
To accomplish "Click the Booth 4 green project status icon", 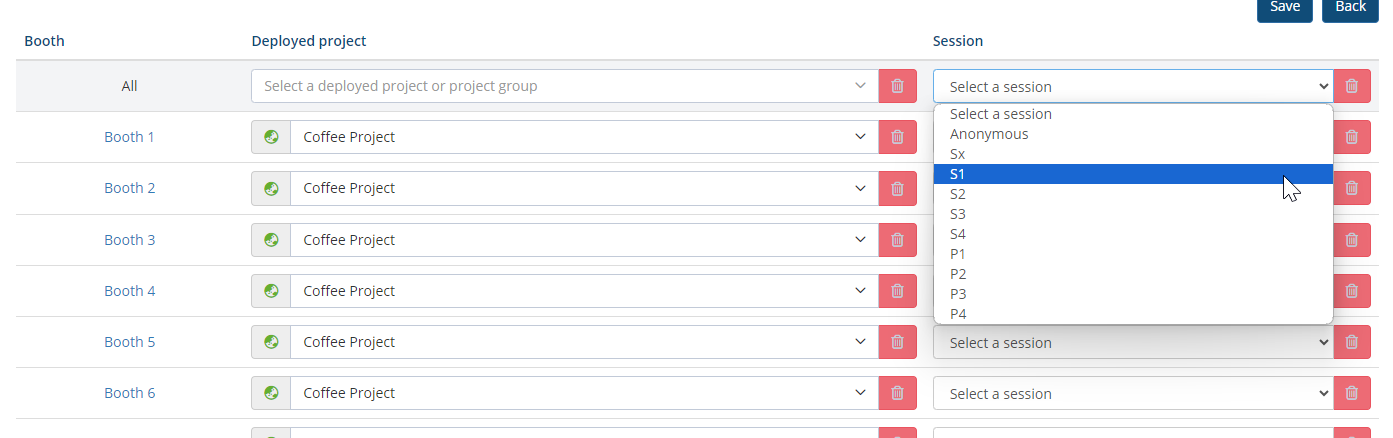I will 271,291.
